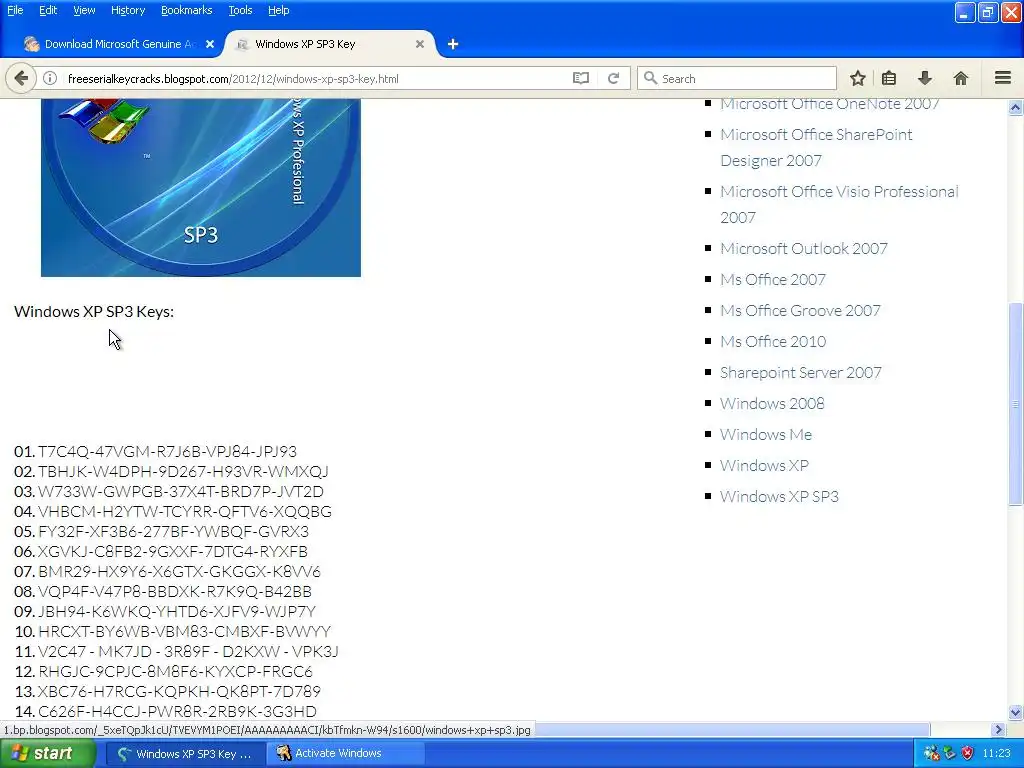Open the Tools menu
1024x768 pixels.
[x=240, y=10]
